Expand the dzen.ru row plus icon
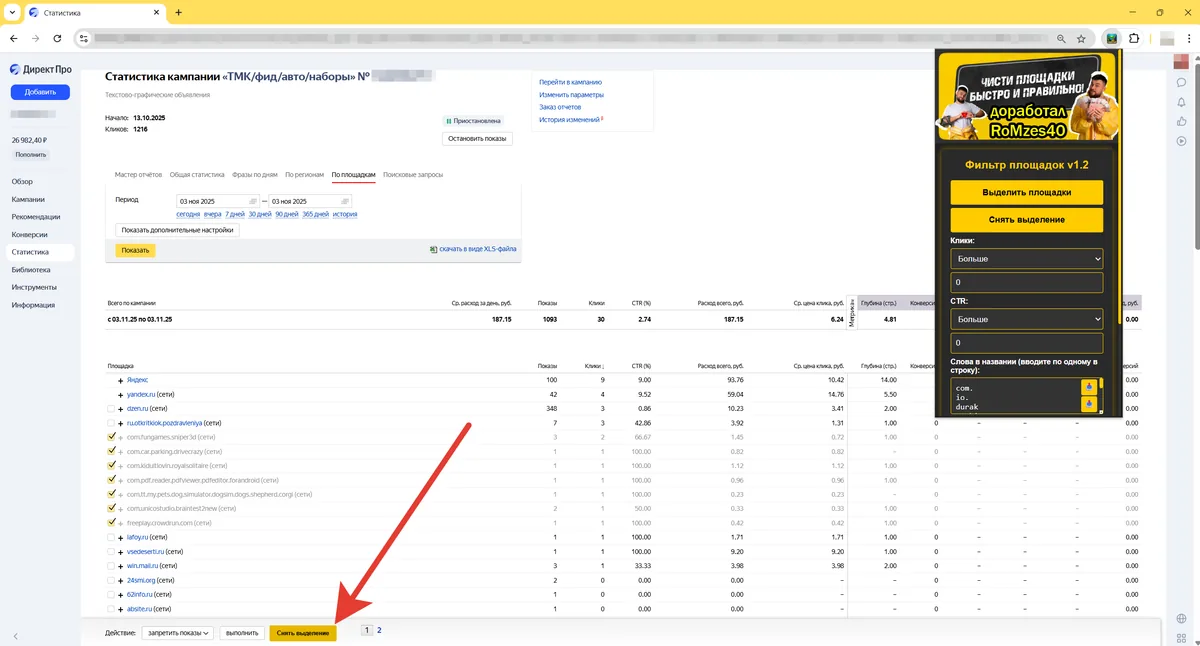Image resolution: width=1200 pixels, height=646 pixels. (x=121, y=408)
